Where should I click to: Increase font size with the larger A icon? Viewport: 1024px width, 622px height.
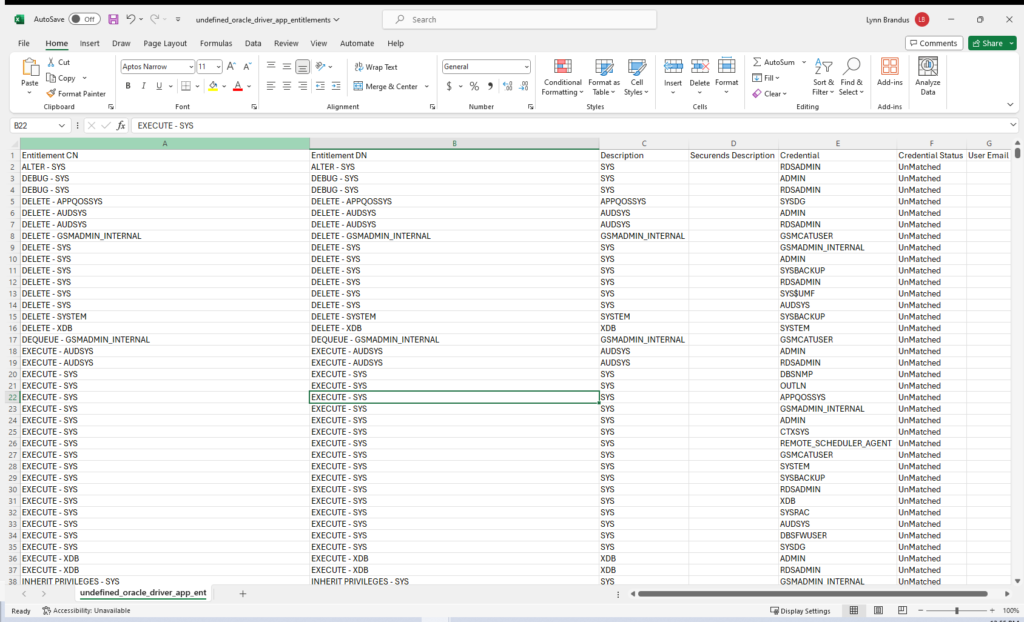[231, 67]
